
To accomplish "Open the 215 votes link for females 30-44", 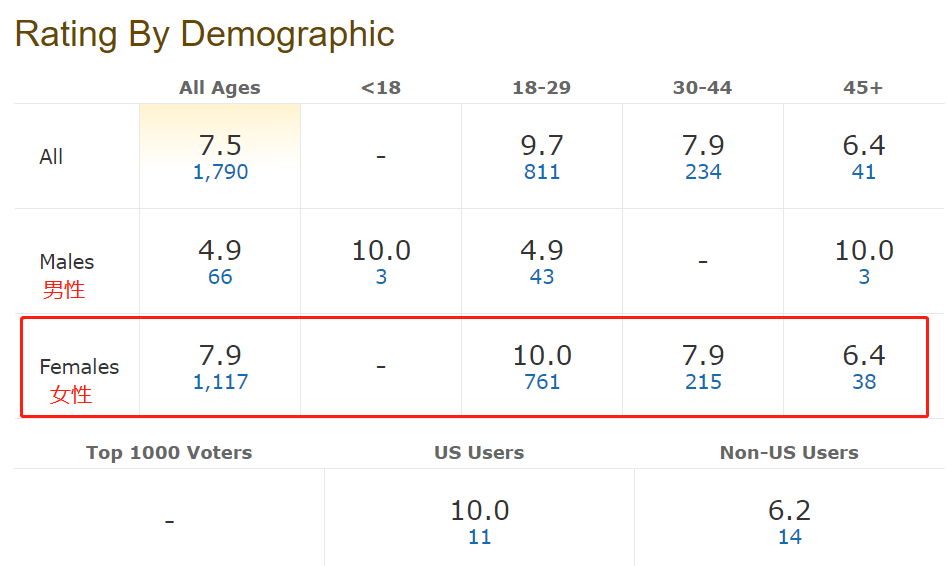I will pos(703,382).
